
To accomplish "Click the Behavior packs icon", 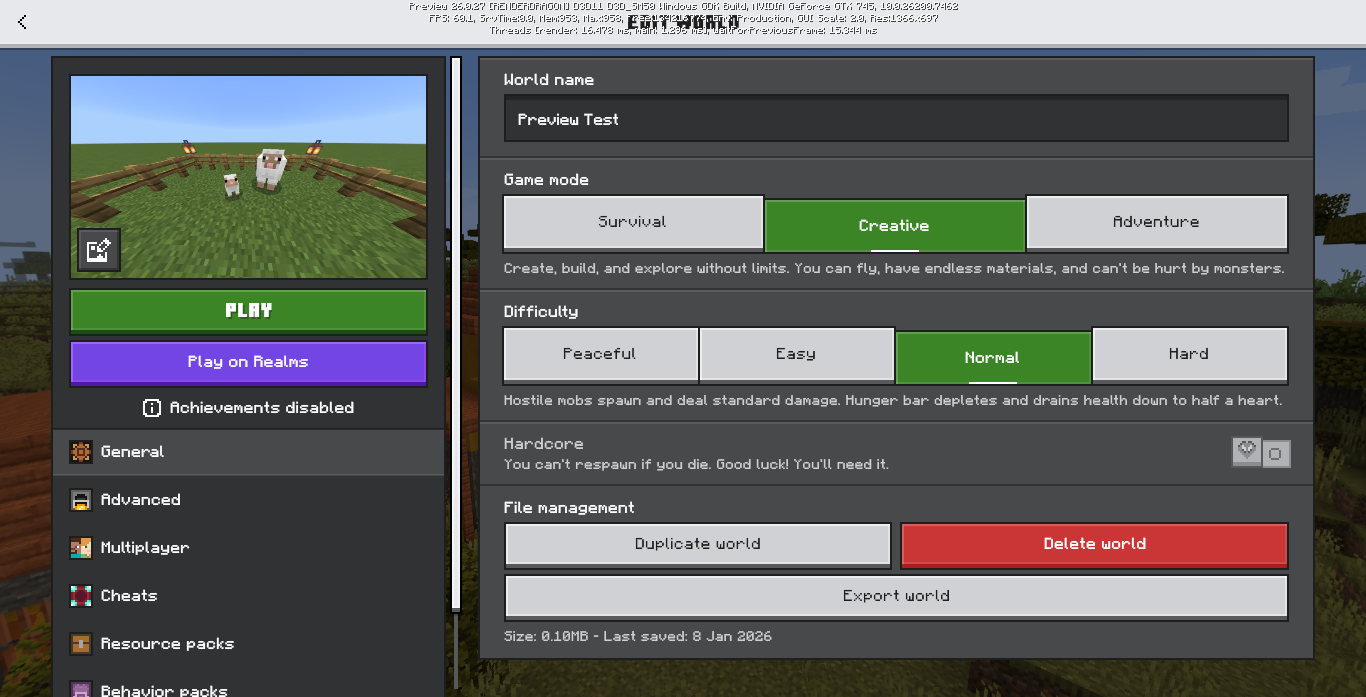I will tap(81, 689).
